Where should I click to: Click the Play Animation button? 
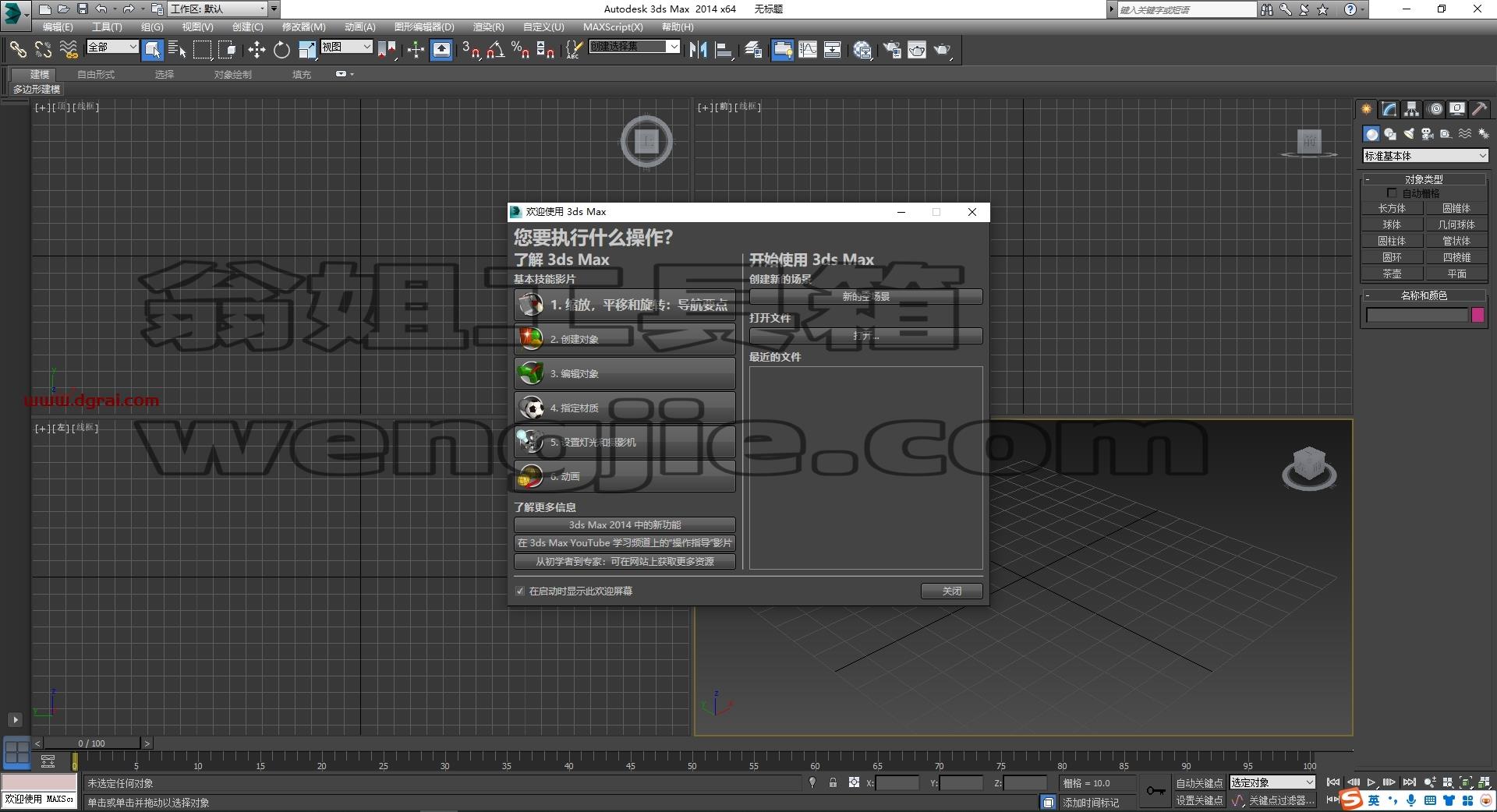(1371, 782)
